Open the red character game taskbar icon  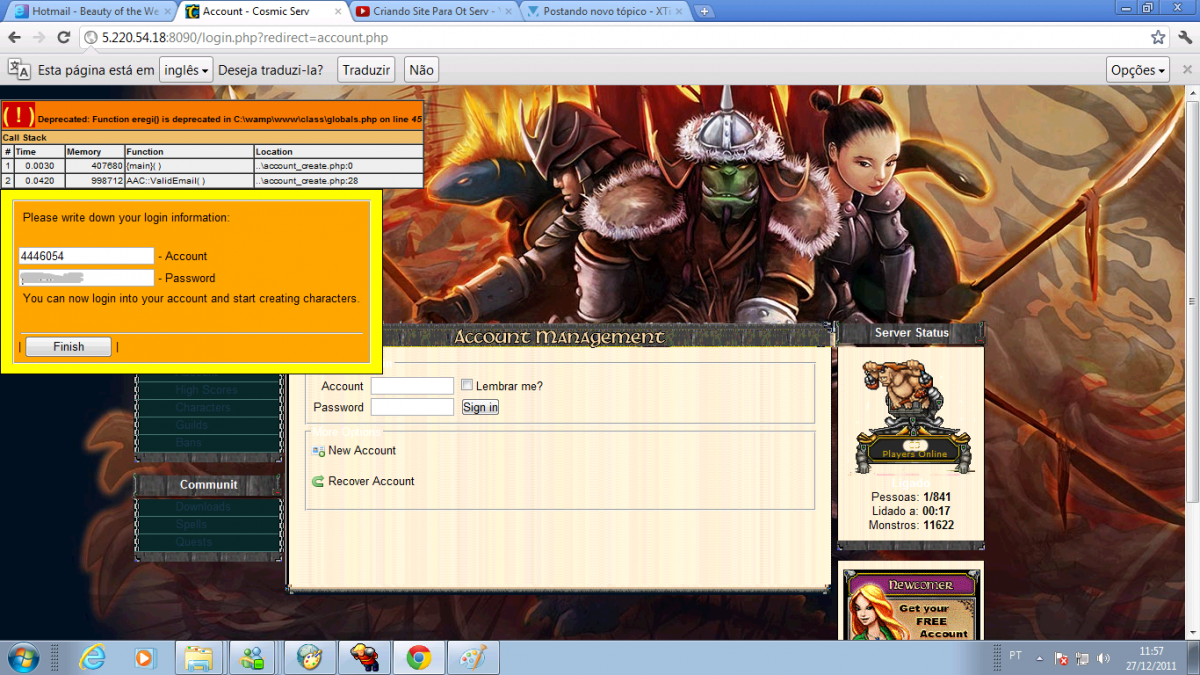click(364, 657)
